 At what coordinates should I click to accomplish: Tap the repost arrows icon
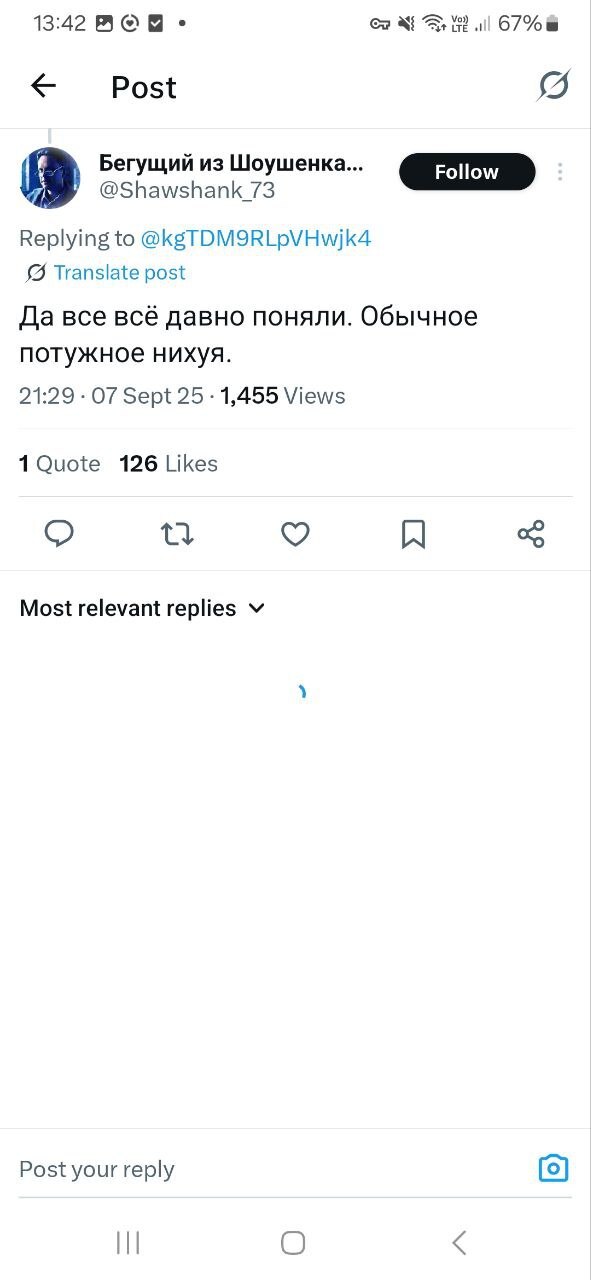[177, 534]
